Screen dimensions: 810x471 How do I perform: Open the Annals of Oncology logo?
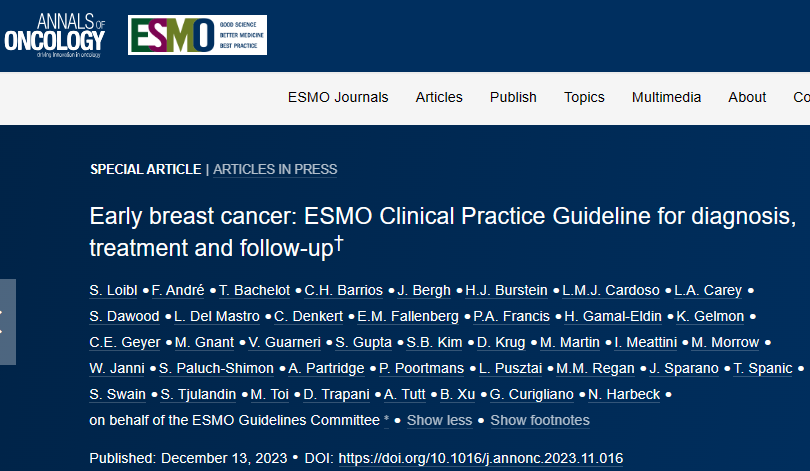point(55,35)
